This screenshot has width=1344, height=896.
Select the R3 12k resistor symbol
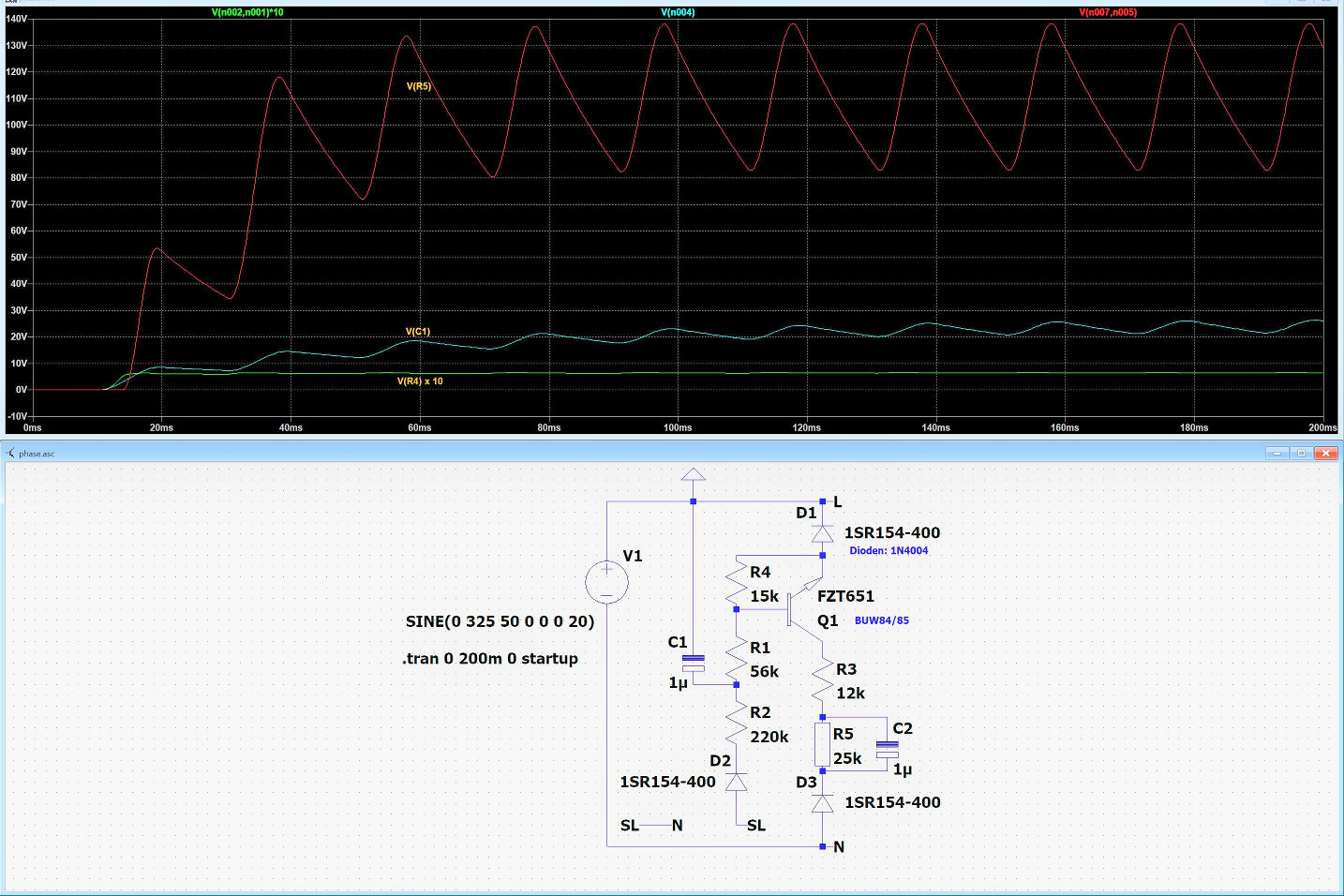(822, 680)
